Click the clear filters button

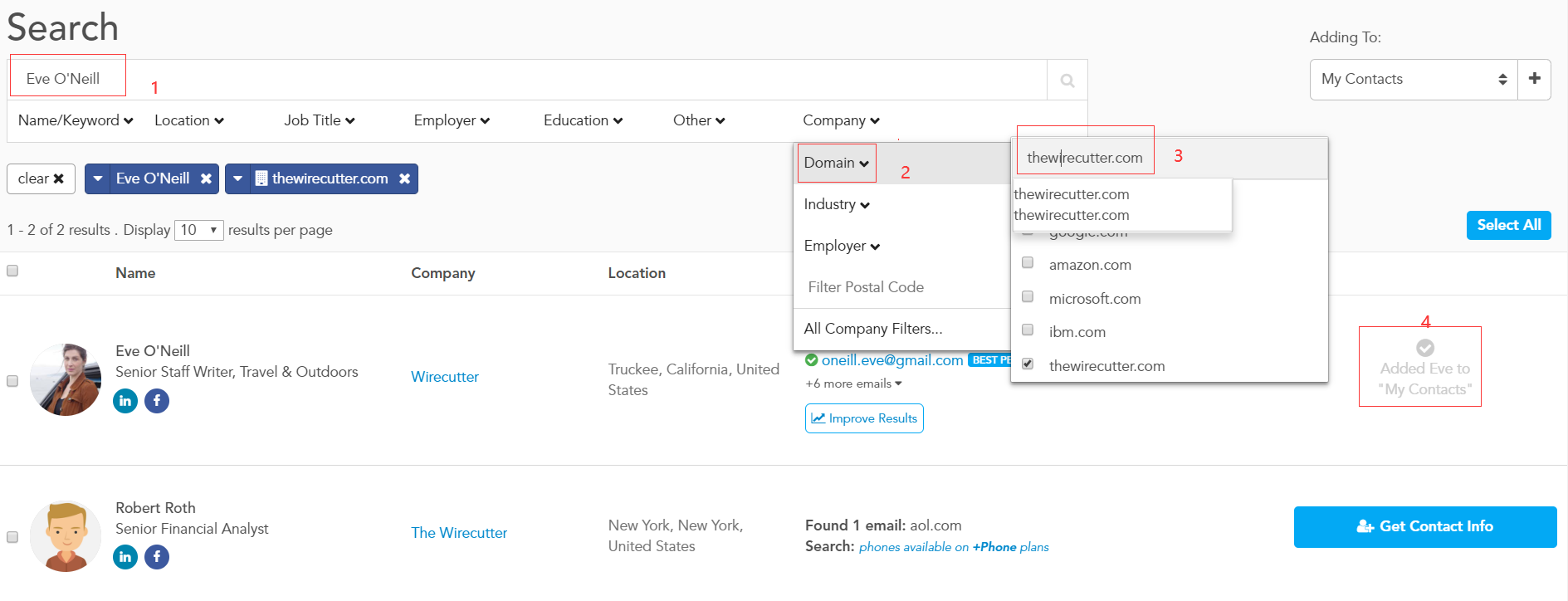pyautogui.click(x=41, y=178)
